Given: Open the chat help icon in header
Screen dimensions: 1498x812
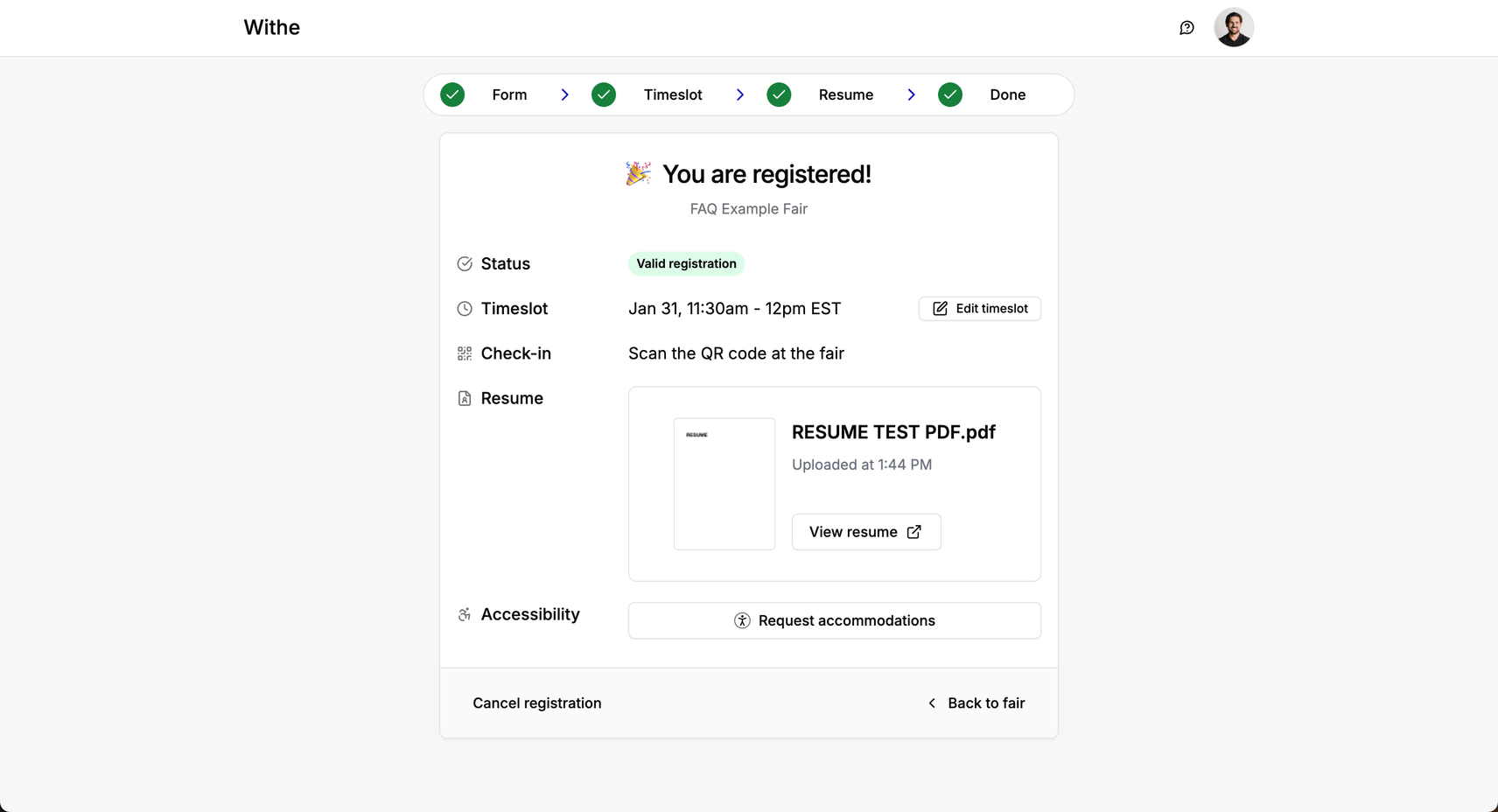Looking at the screenshot, I should [1186, 28].
